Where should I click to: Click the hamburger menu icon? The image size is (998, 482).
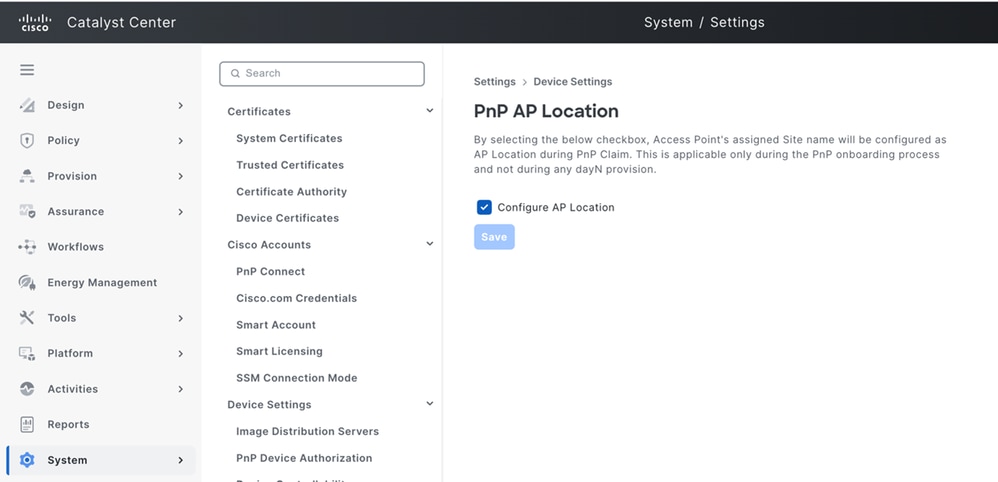(x=27, y=70)
